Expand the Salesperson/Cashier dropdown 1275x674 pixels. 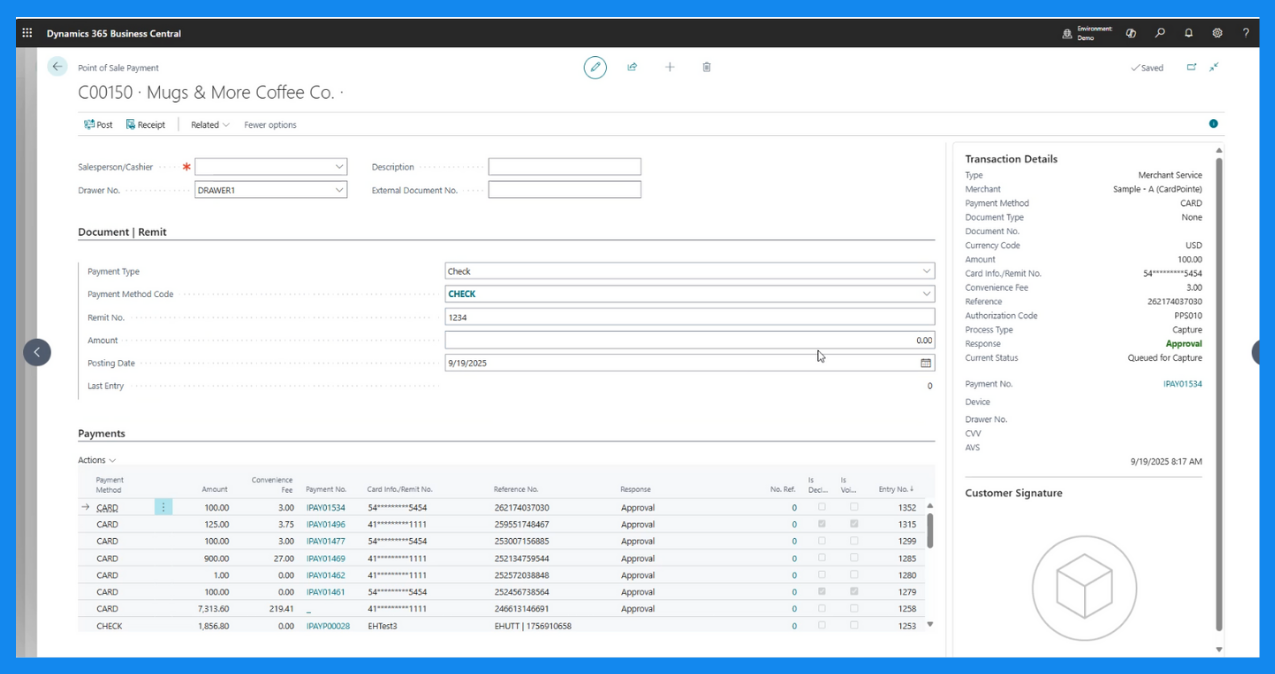(339, 167)
